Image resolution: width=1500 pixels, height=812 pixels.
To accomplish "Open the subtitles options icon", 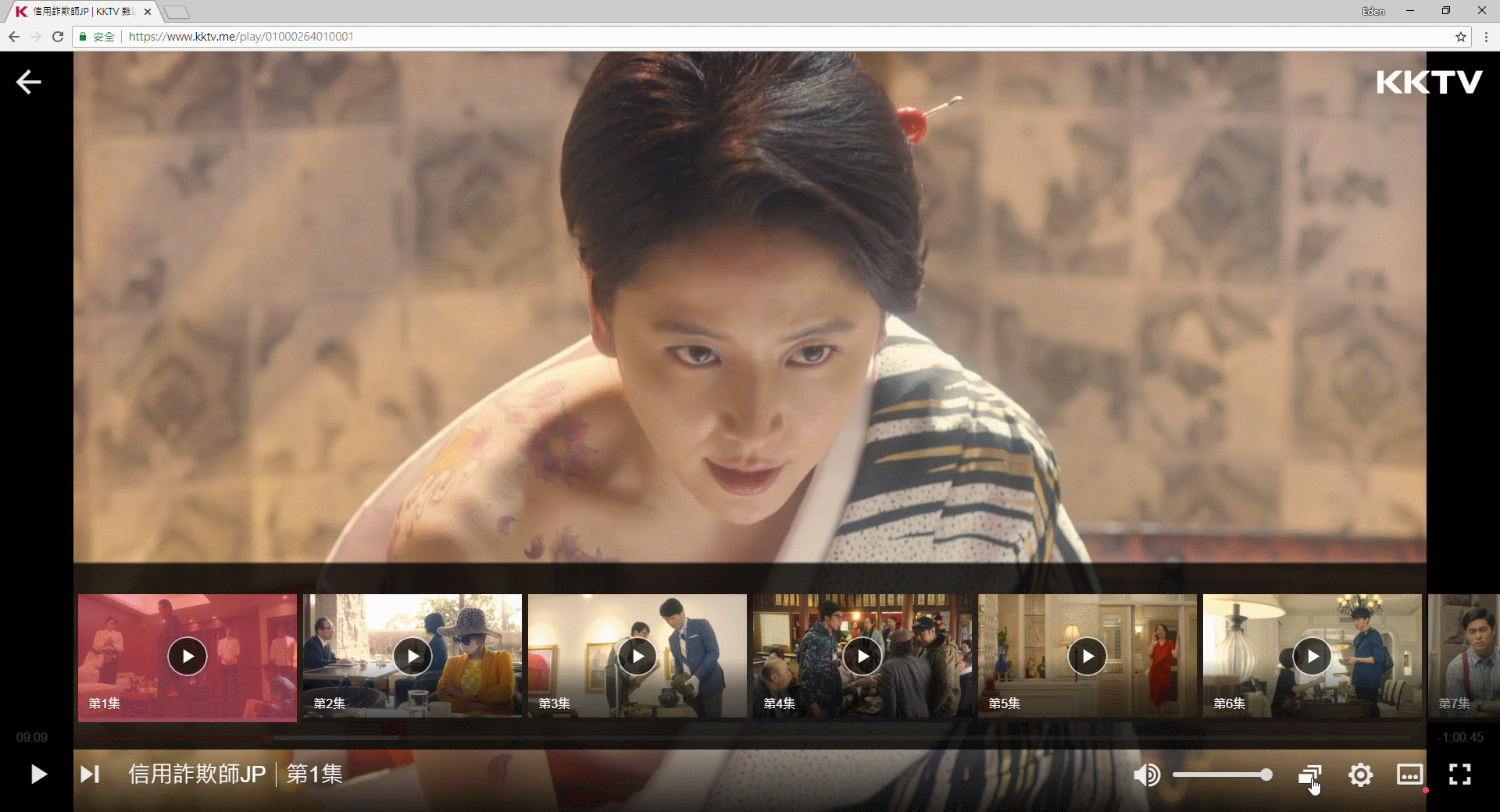I will click(x=1409, y=775).
